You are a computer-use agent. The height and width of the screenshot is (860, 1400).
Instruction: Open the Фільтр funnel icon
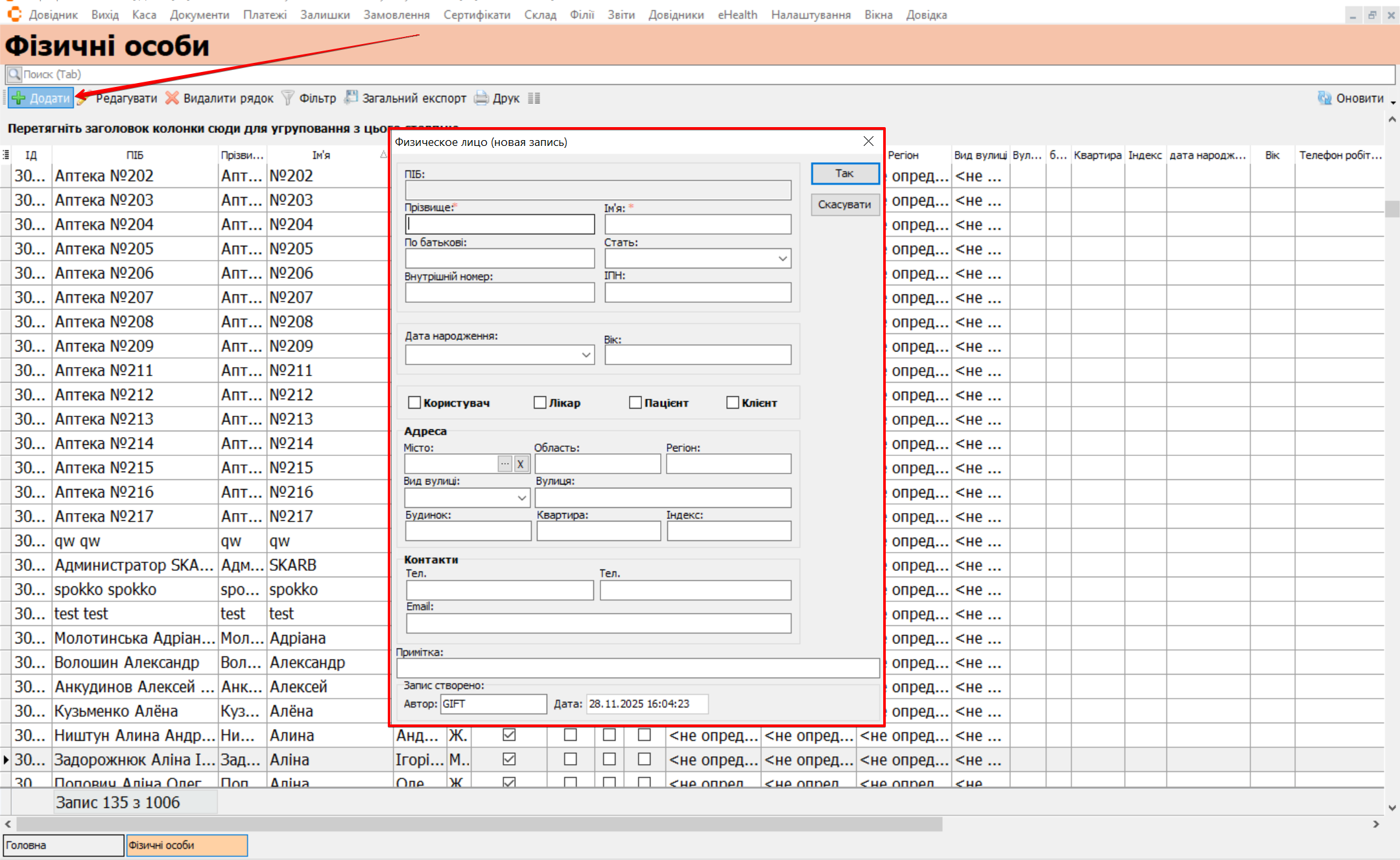coord(288,98)
